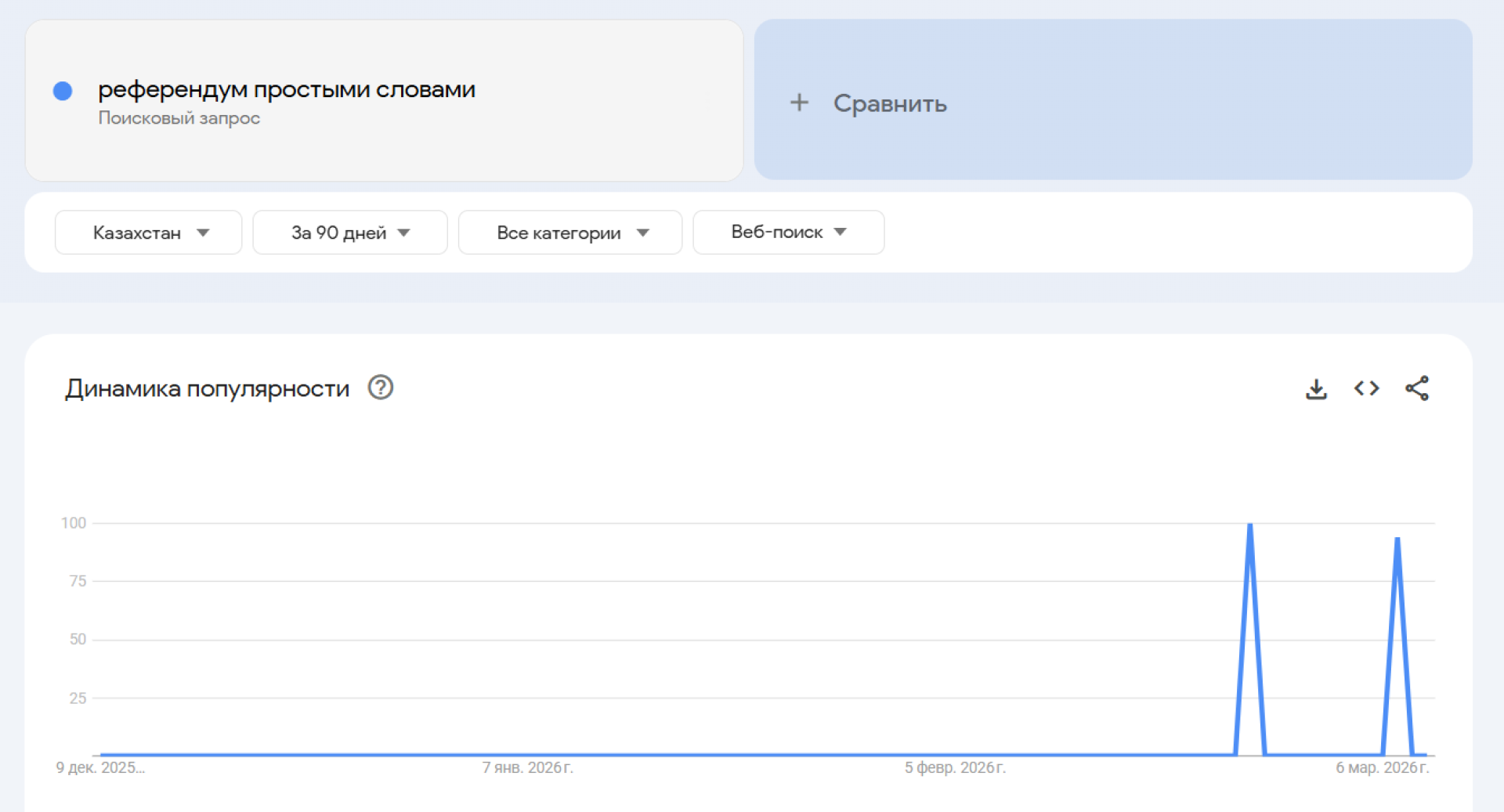Click the Поисковый запрос subtitle
Image resolution: width=1504 pixels, height=812 pixels.
(x=179, y=118)
